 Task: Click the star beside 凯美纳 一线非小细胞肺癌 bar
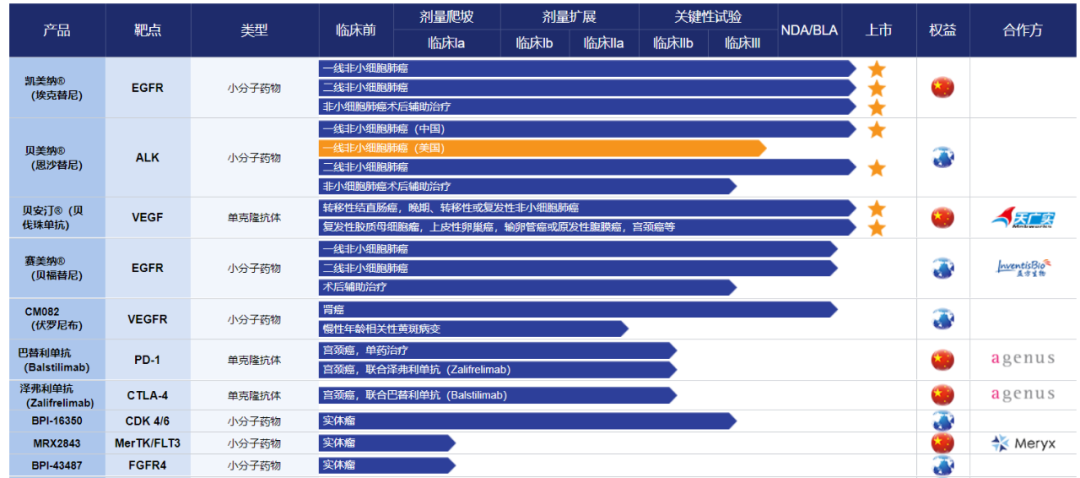[x=876, y=69]
